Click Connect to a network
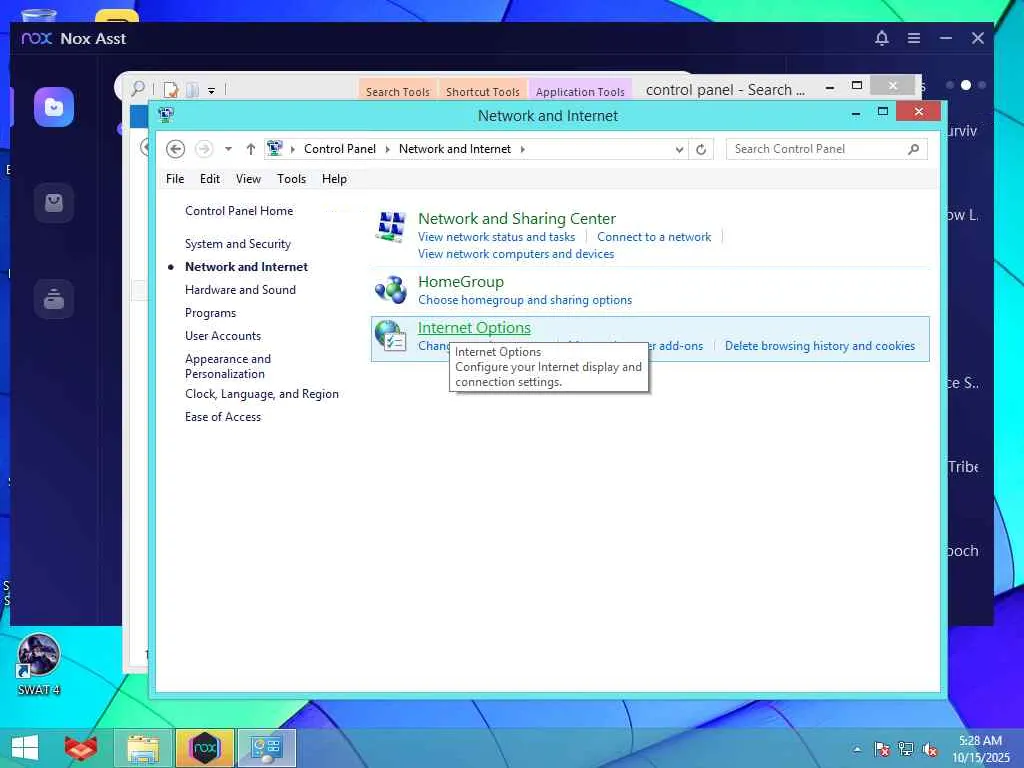The image size is (1024, 768). [x=654, y=236]
